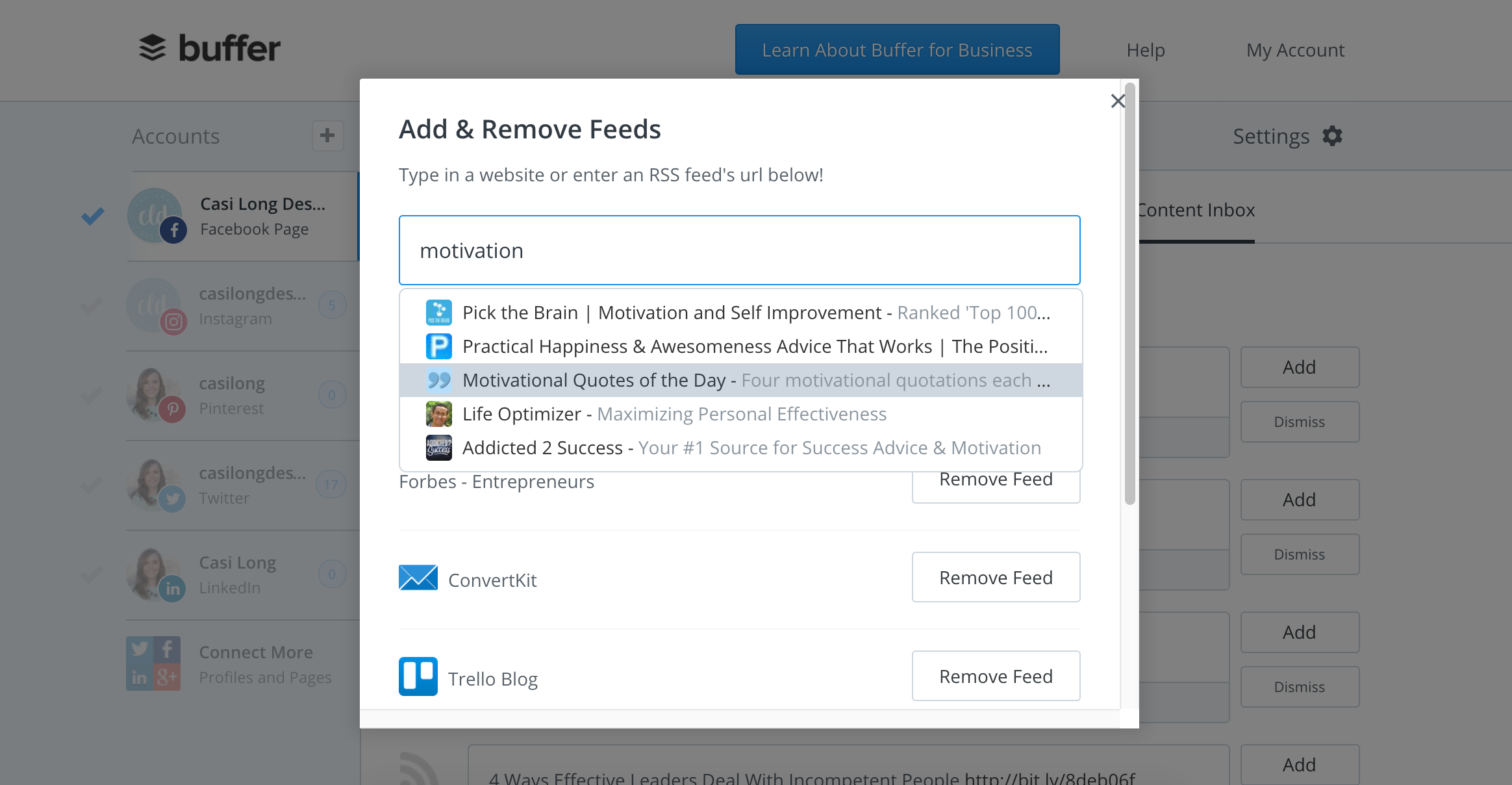Switch to the Content Inbox tab

(x=1196, y=211)
